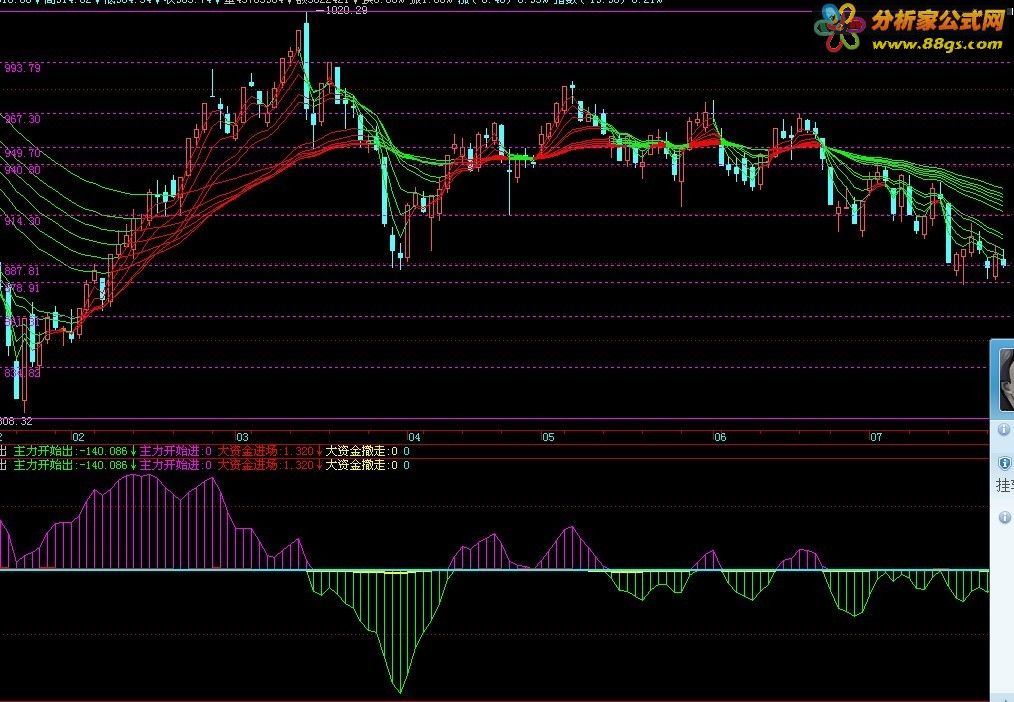Click the shield-shaped info icon in side panel
The height and width of the screenshot is (702, 1014).
click(1004, 463)
